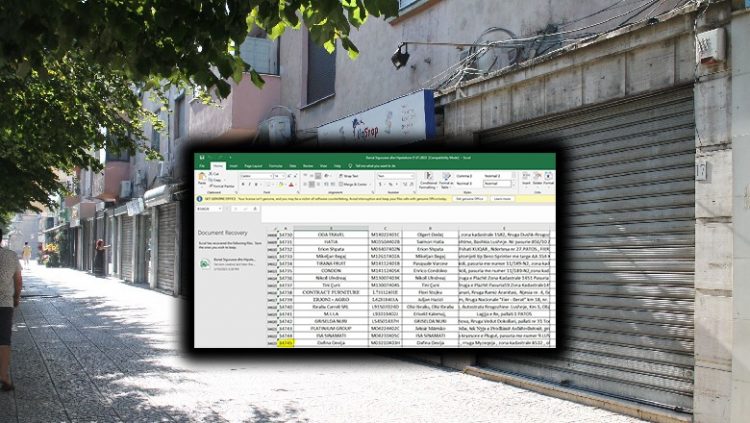The height and width of the screenshot is (423, 750).
Task: Apply the Normal 3 cell style
Action: coord(464,183)
